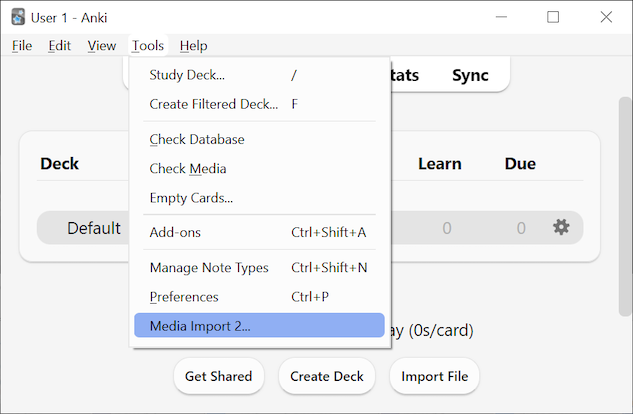Image resolution: width=633 pixels, height=414 pixels.
Task: Click the Learn column header
Action: point(440,164)
